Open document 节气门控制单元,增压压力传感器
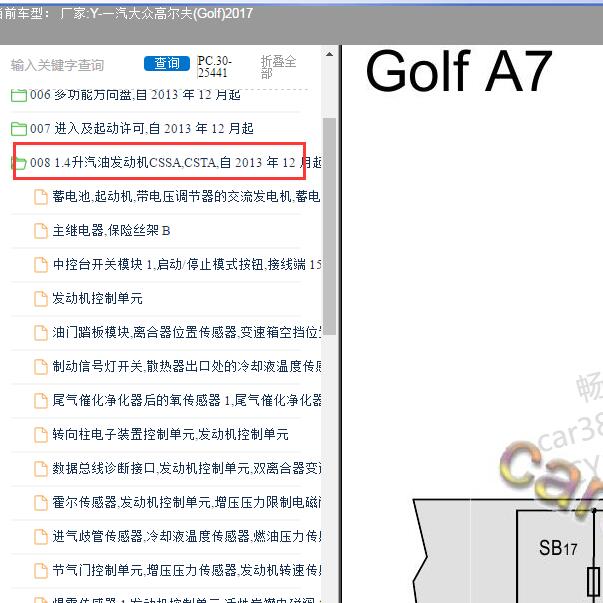 (x=187, y=570)
